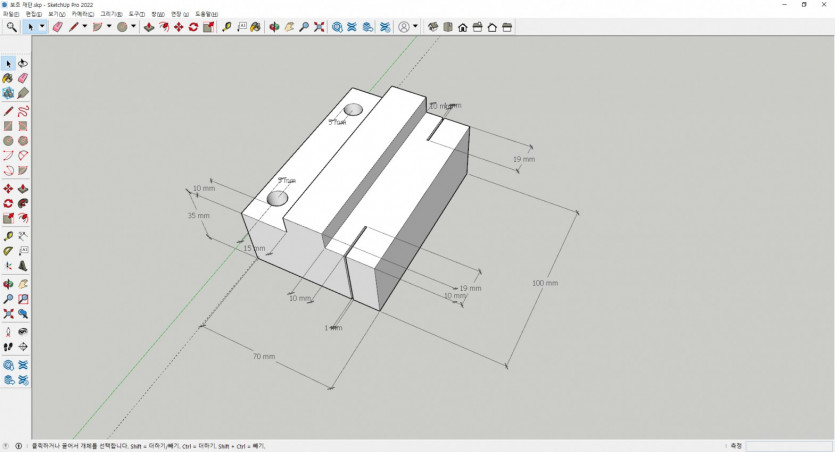Open the user account dropdown arrow

pos(415,27)
